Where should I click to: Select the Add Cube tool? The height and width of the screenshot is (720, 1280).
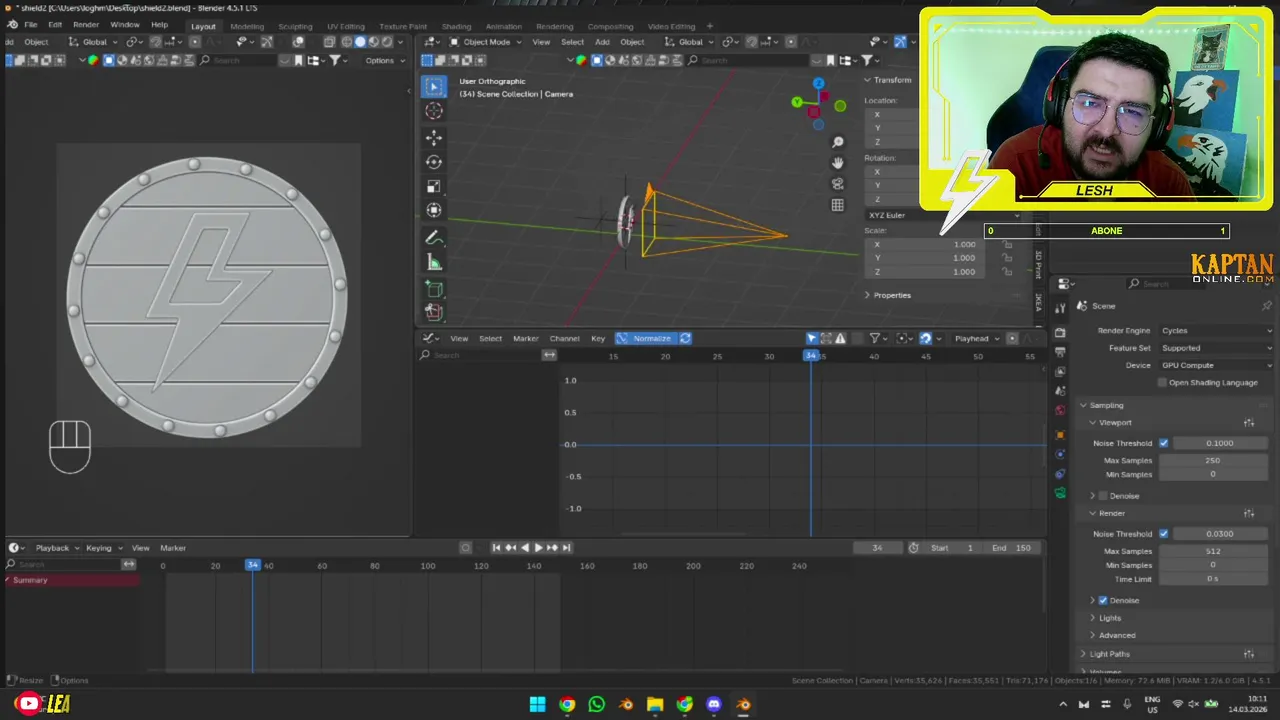[434, 289]
